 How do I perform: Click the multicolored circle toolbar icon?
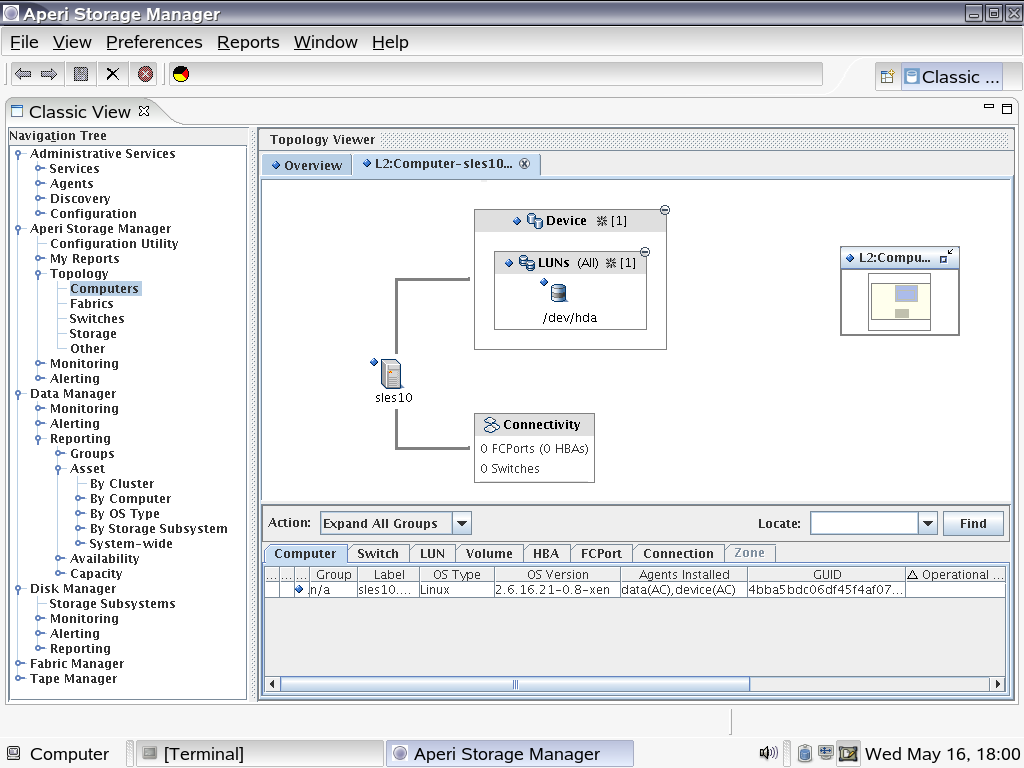(x=181, y=74)
